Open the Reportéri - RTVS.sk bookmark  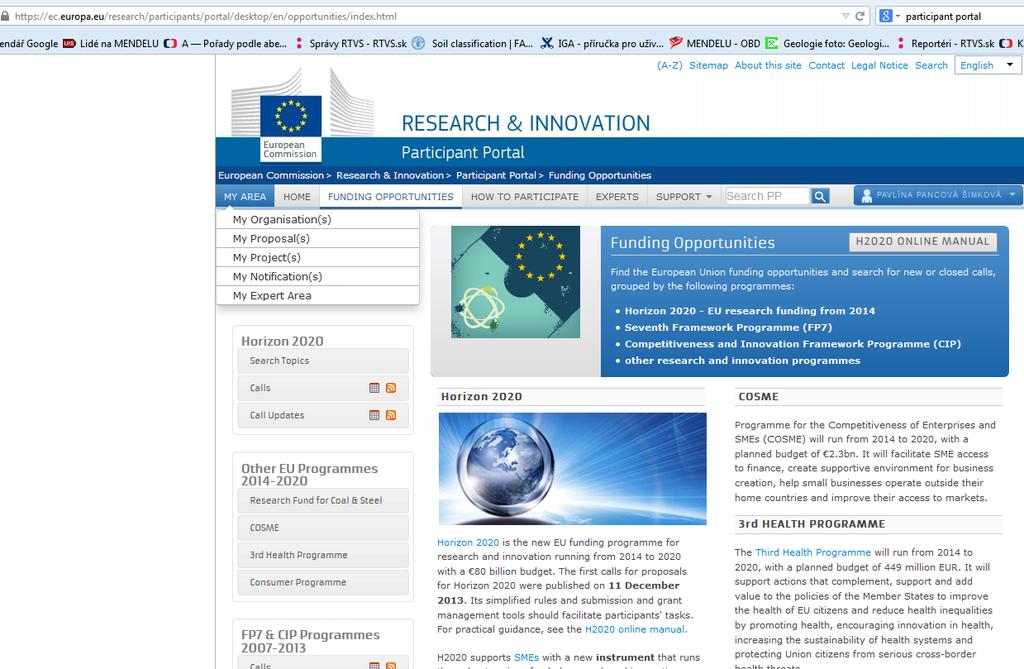click(946, 44)
